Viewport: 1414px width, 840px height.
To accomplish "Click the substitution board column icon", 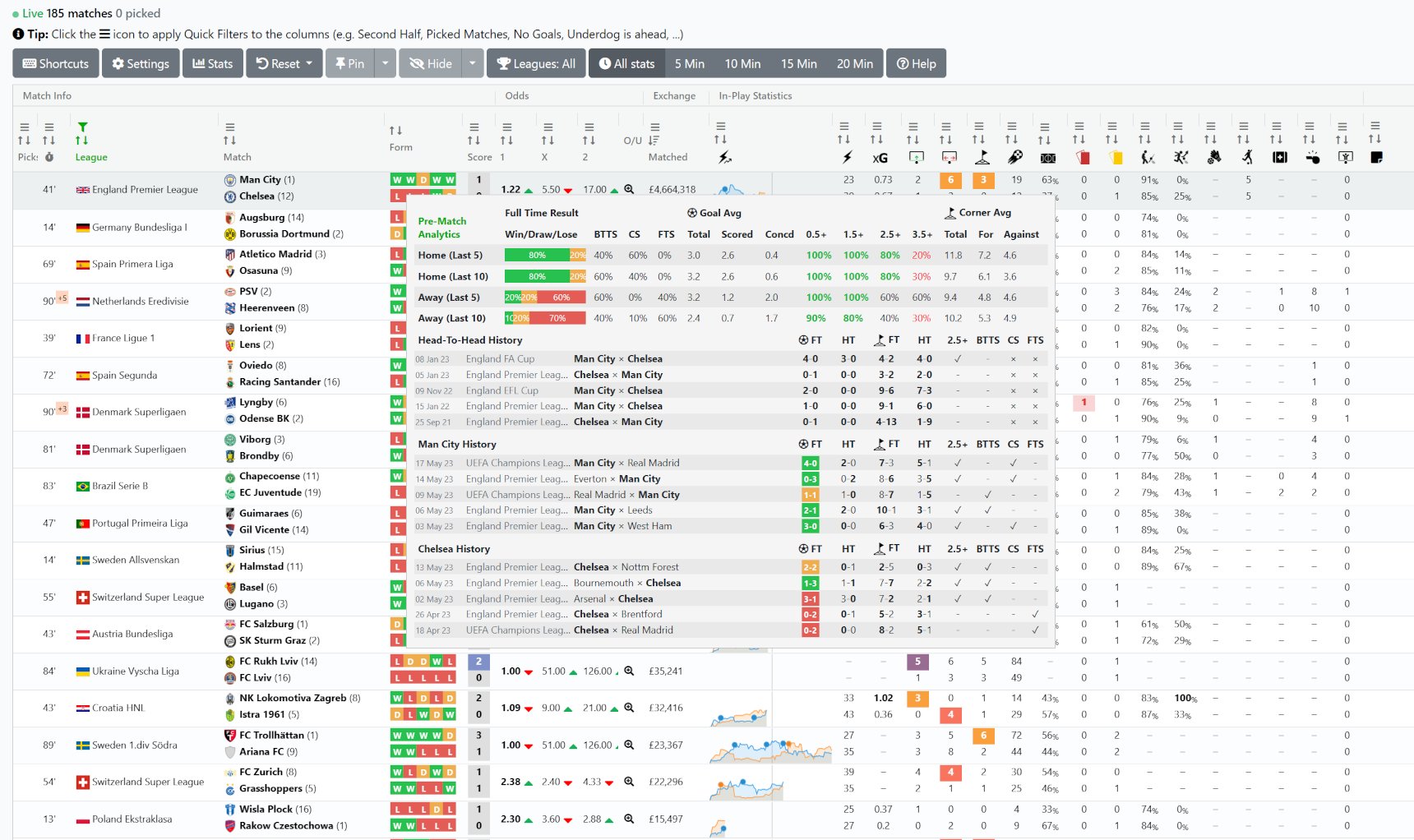I will coord(1345,157).
